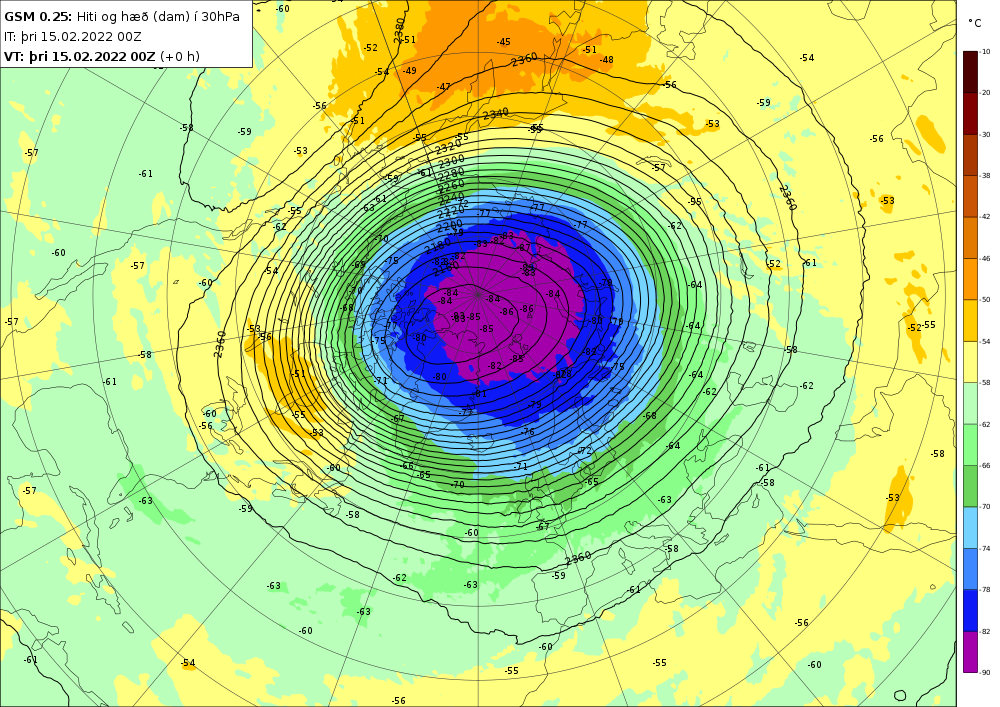Click the -66 temperature value
The image size is (1000, 707).
(407, 466)
